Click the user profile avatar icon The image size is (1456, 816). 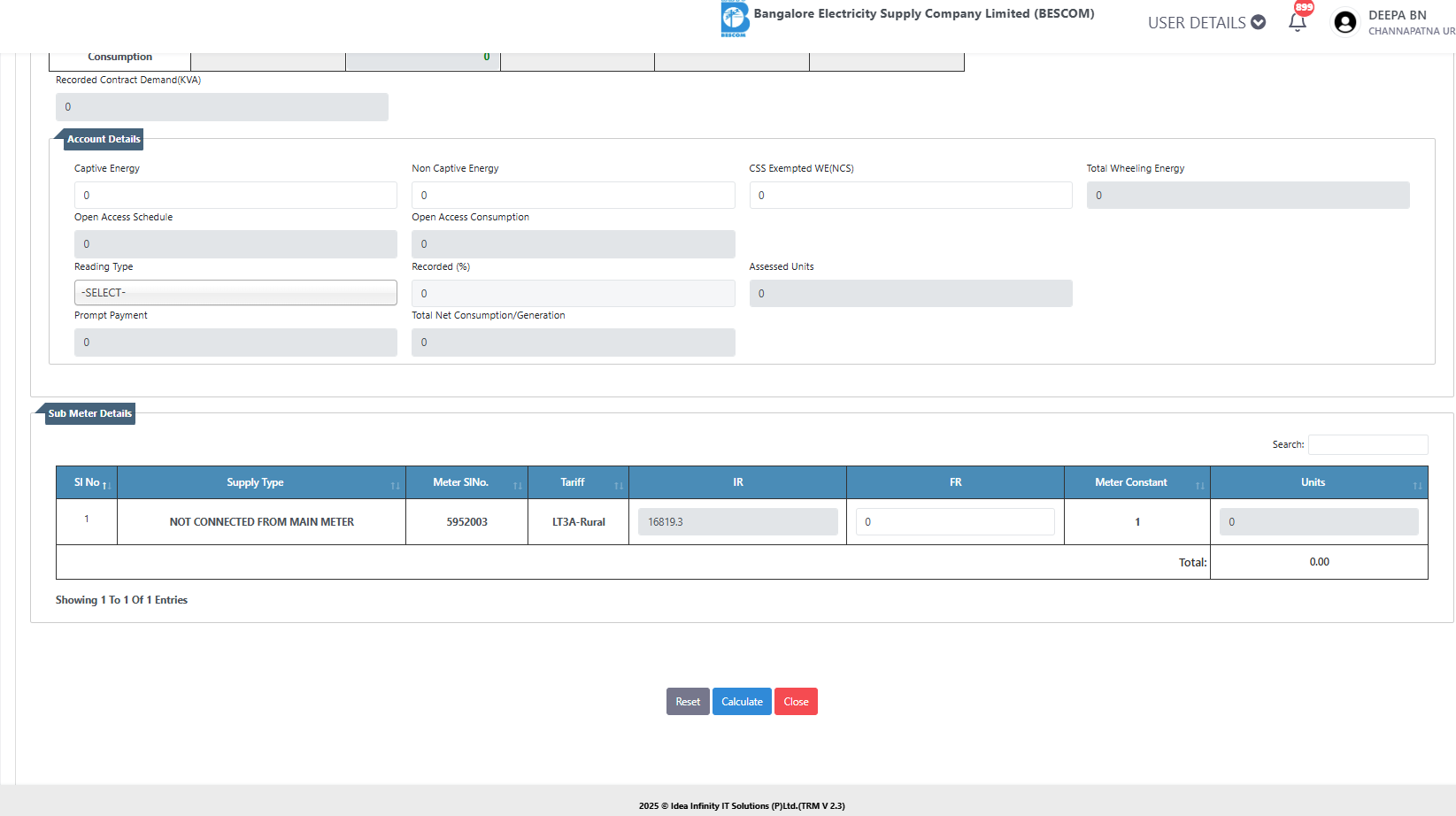coord(1344,22)
